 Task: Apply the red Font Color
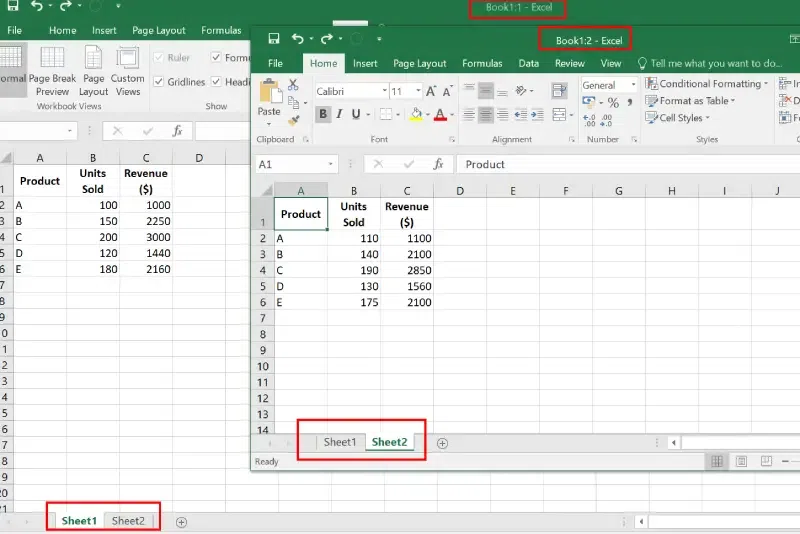pyautogui.click(x=440, y=115)
